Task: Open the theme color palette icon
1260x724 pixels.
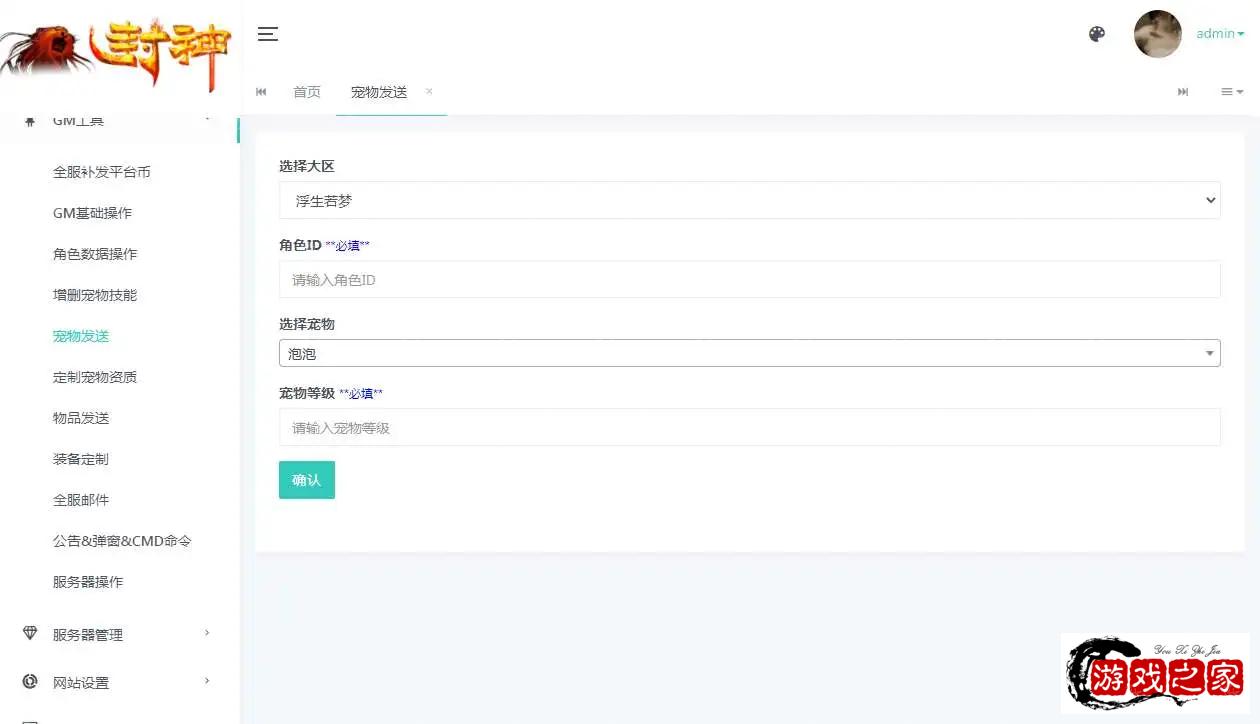Action: pyautogui.click(x=1097, y=34)
